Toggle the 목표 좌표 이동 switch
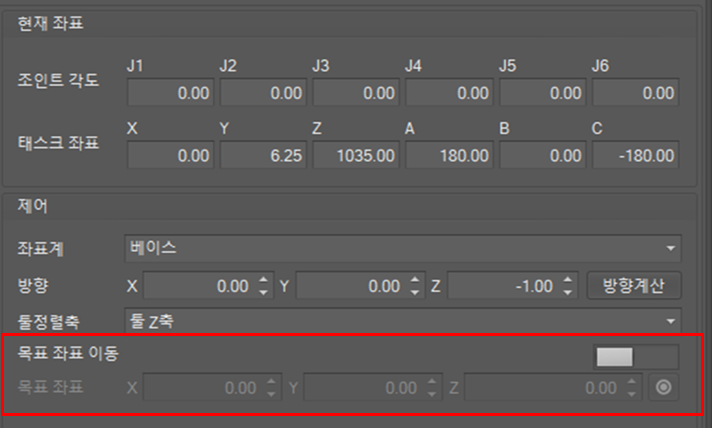Screen dimensions: 712x428 [636, 357]
